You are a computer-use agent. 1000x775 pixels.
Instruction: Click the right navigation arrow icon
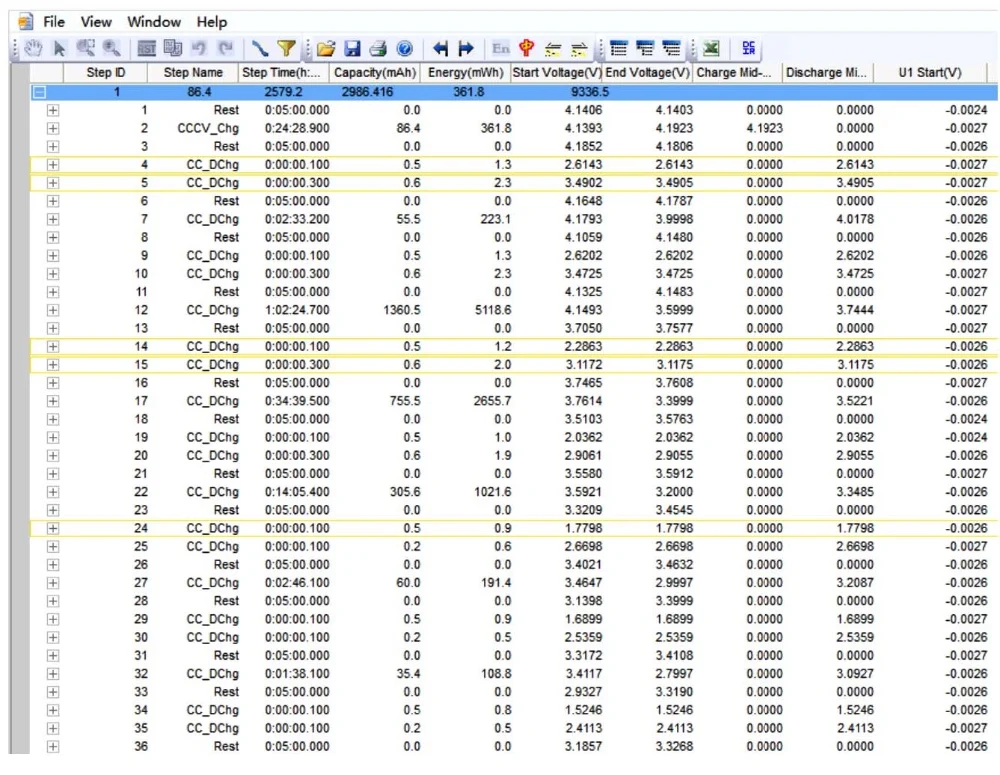click(465, 48)
